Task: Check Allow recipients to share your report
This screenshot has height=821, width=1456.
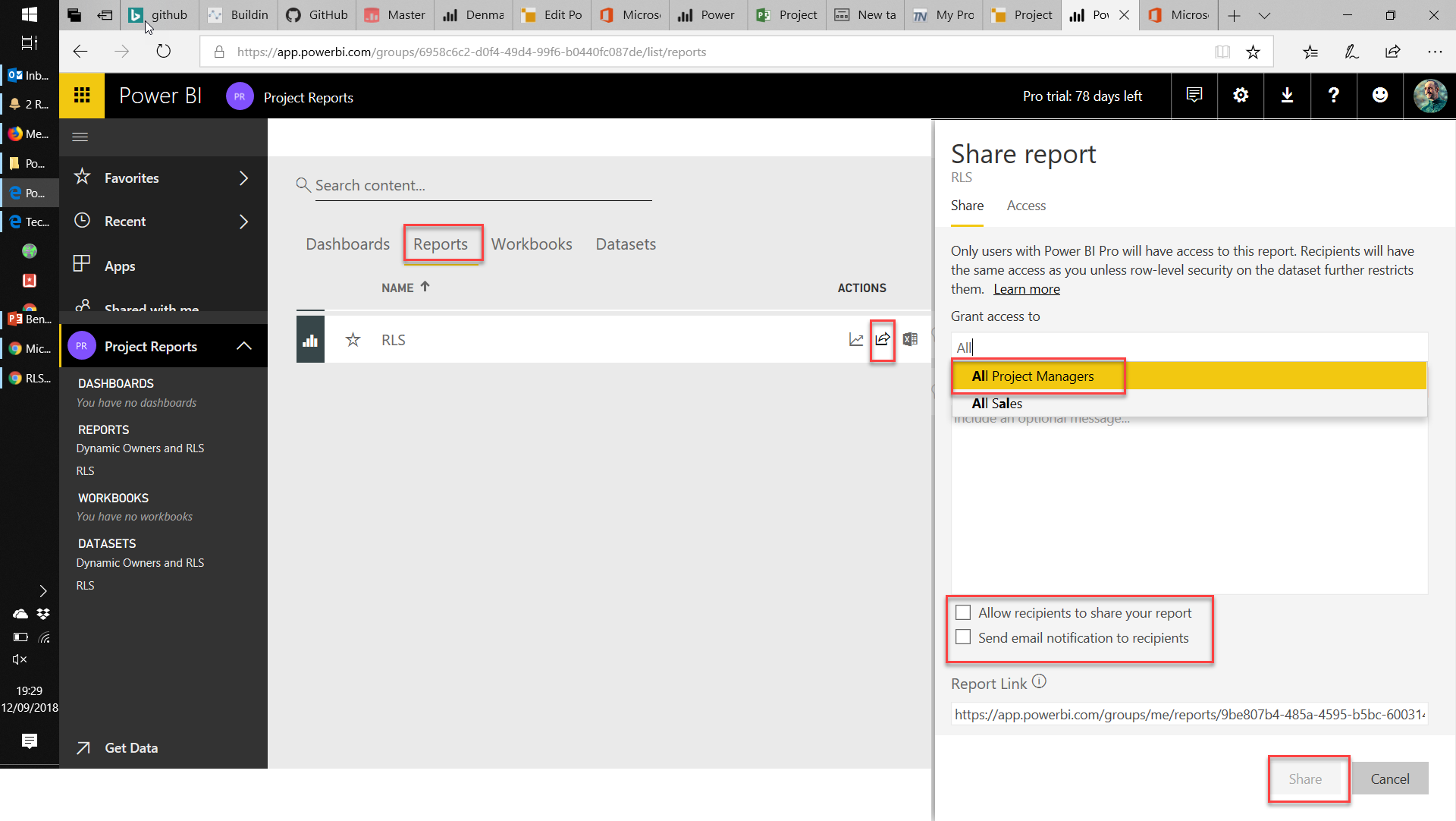Action: (x=963, y=612)
